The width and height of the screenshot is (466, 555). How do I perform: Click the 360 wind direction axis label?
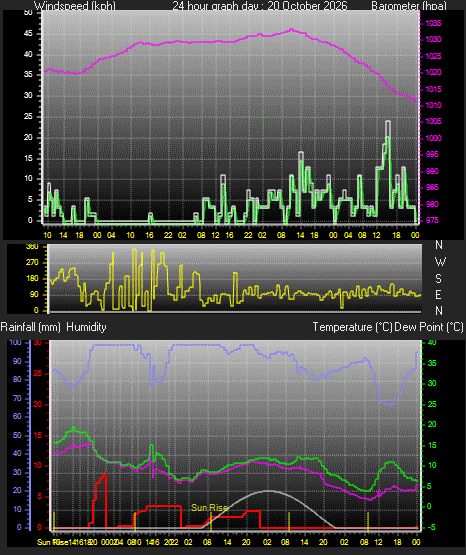32,247
